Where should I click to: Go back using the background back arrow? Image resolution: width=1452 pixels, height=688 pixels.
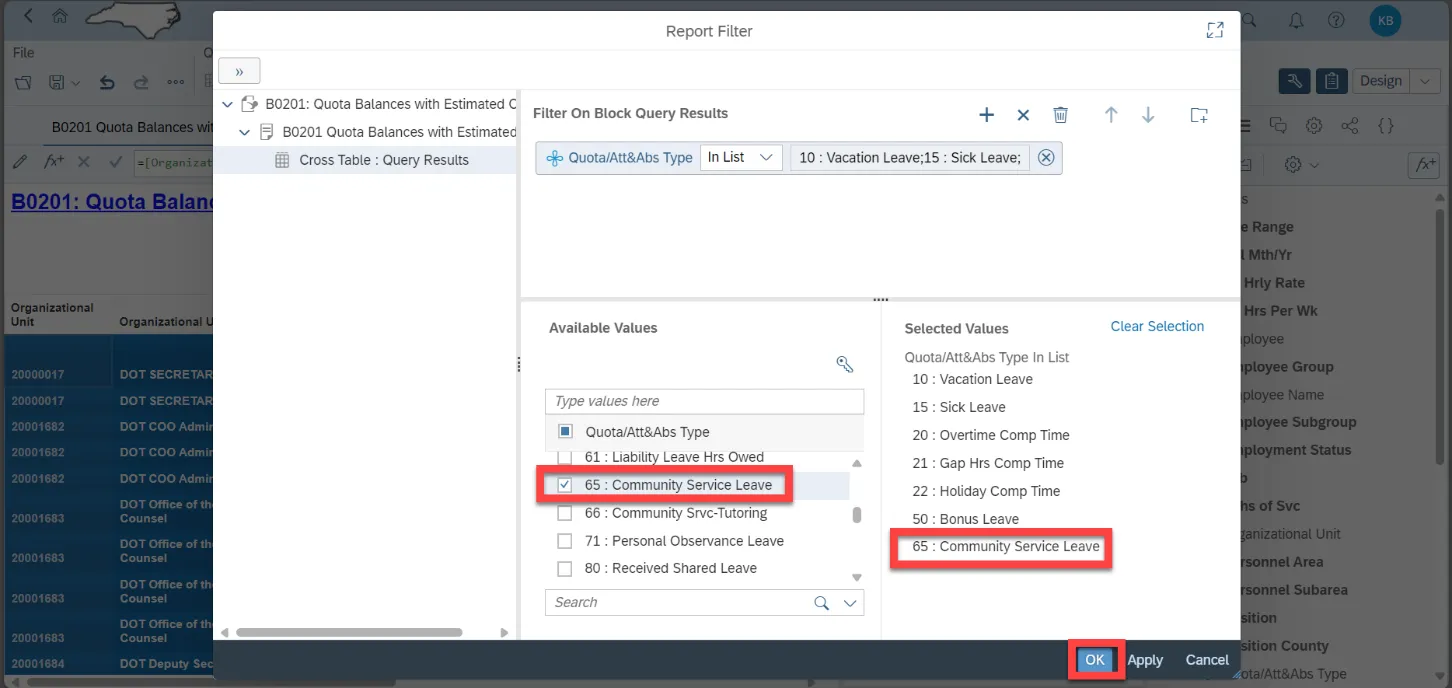[x=27, y=17]
